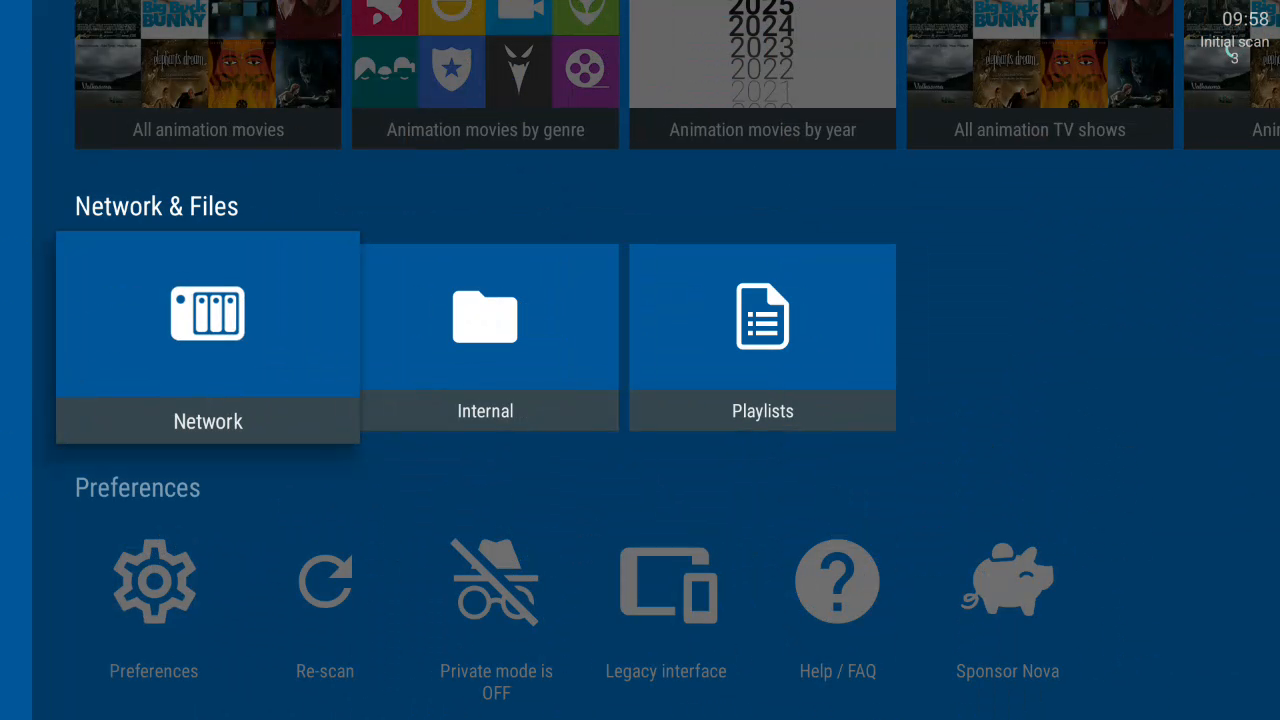The width and height of the screenshot is (1280, 720).
Task: Click the Network & Files heading
Action: pyautogui.click(x=157, y=206)
